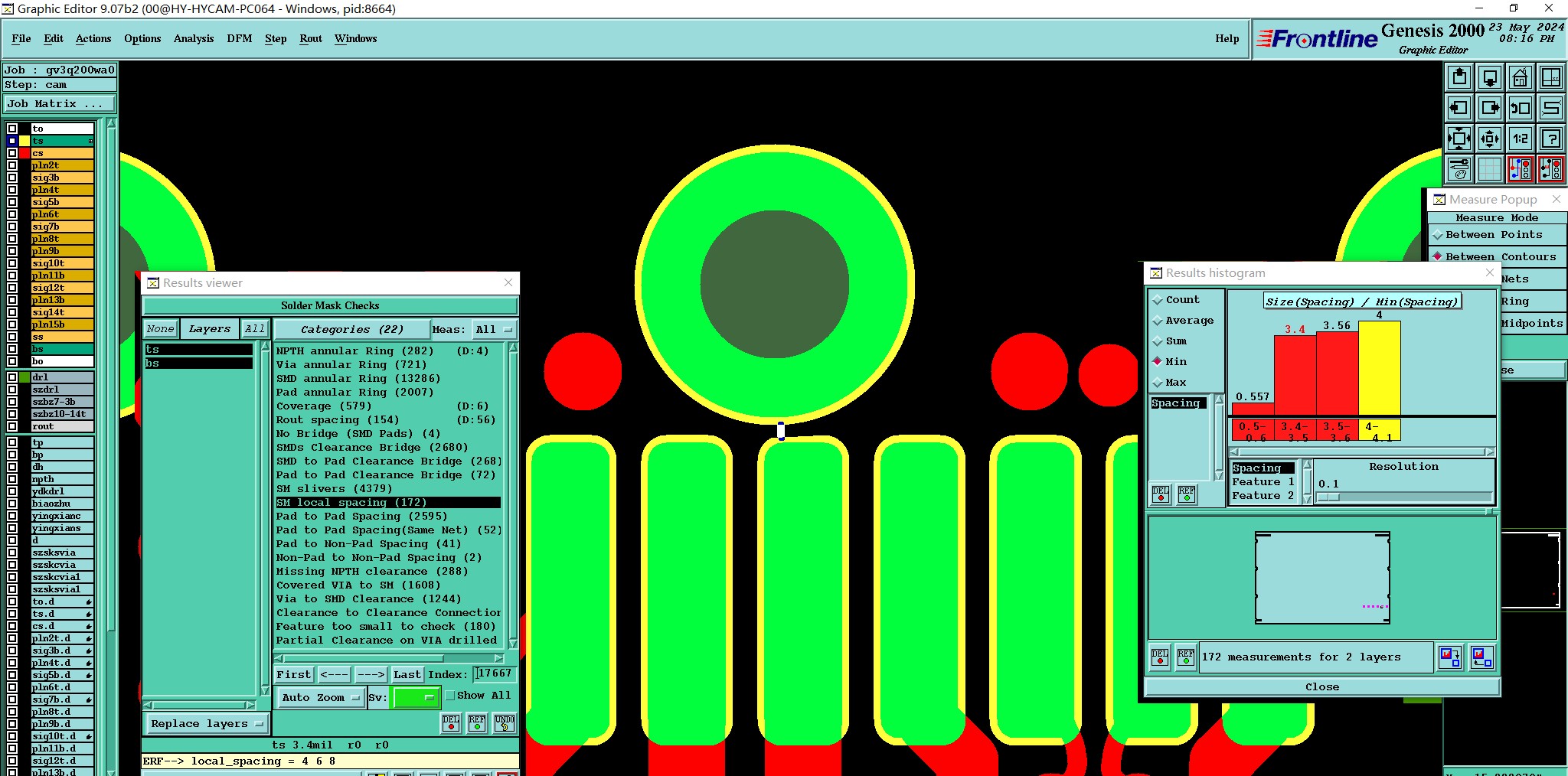Image resolution: width=1568 pixels, height=776 pixels.
Task: Click DEL icon beside 172 measurements text
Action: click(1160, 657)
